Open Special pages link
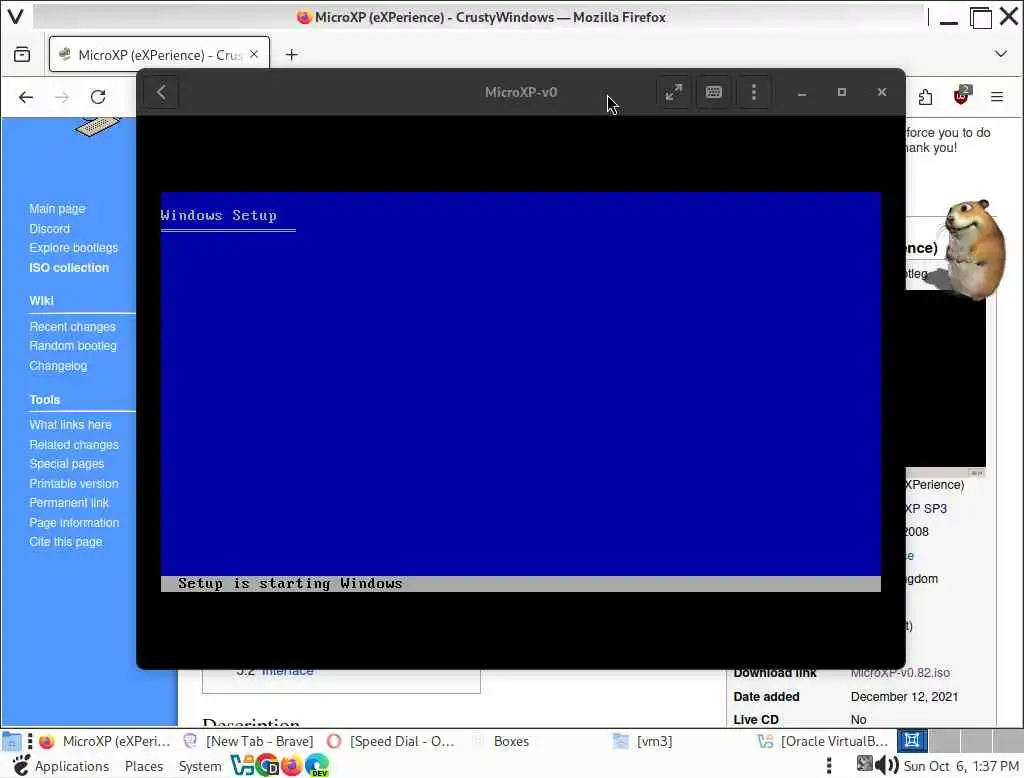The image size is (1024, 778). click(x=66, y=464)
